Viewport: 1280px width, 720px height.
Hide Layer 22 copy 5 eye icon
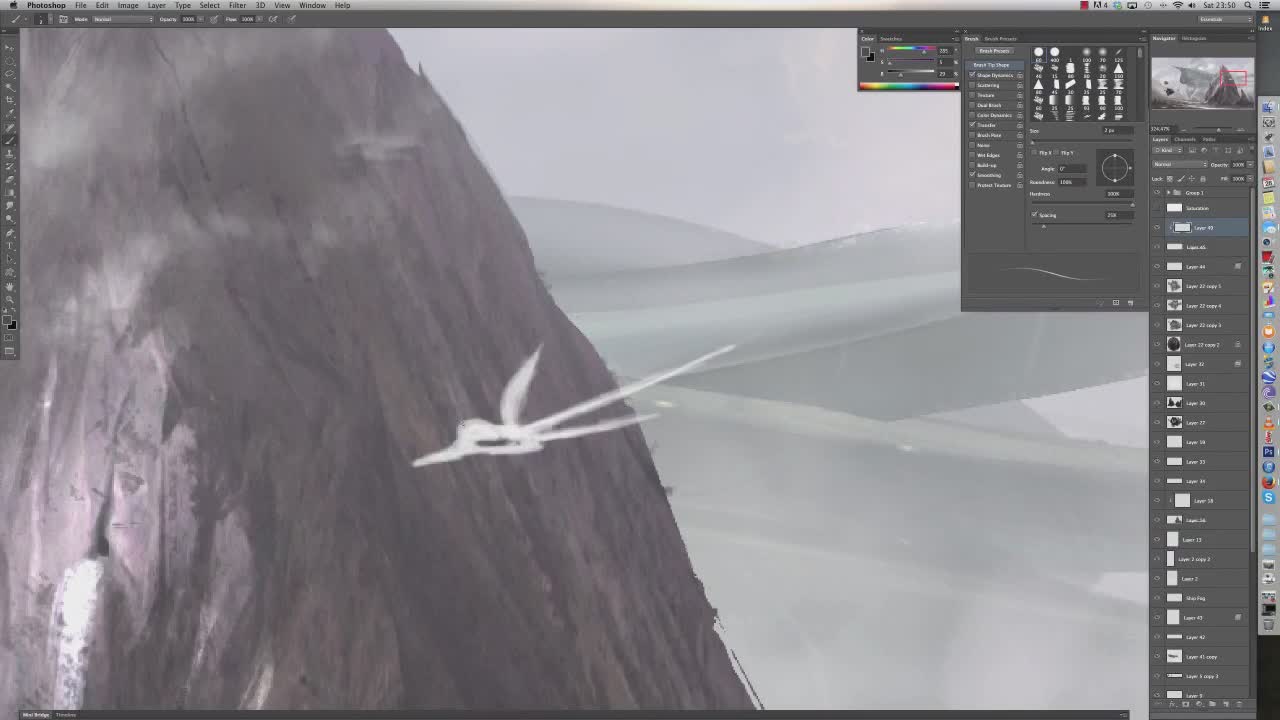tap(1157, 286)
